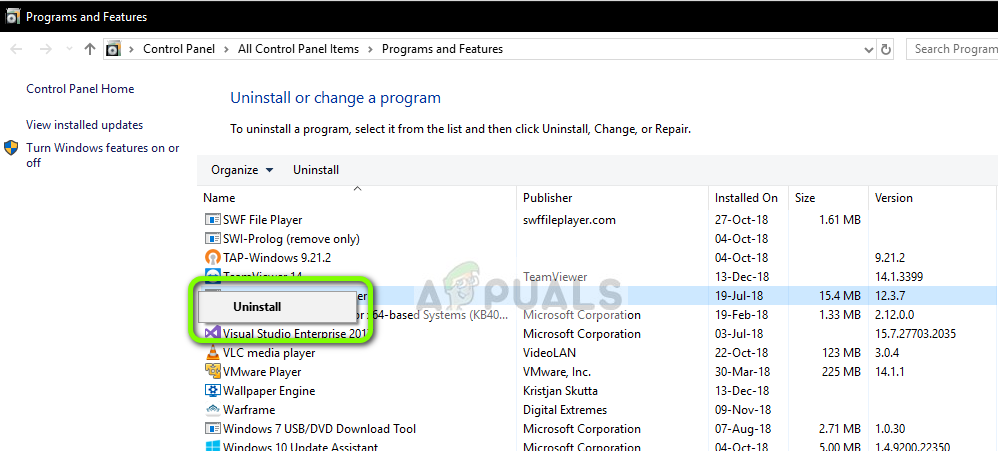998x451 pixels.
Task: Click VideoLAN publisher cell
Action: (x=549, y=352)
